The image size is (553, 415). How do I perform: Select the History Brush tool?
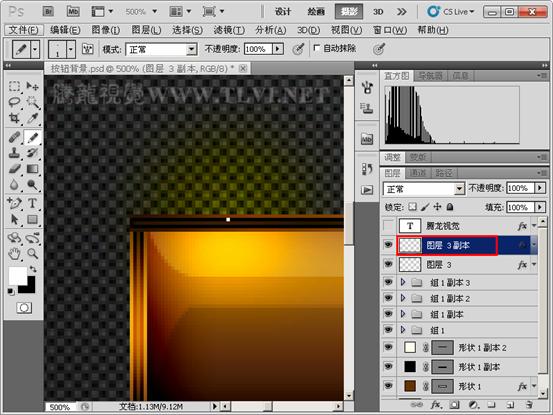pos(32,153)
